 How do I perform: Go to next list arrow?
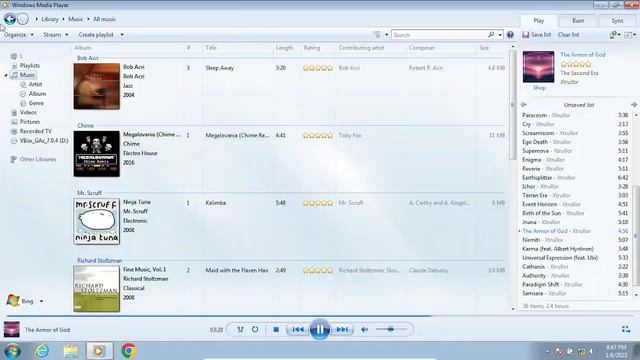point(634,105)
